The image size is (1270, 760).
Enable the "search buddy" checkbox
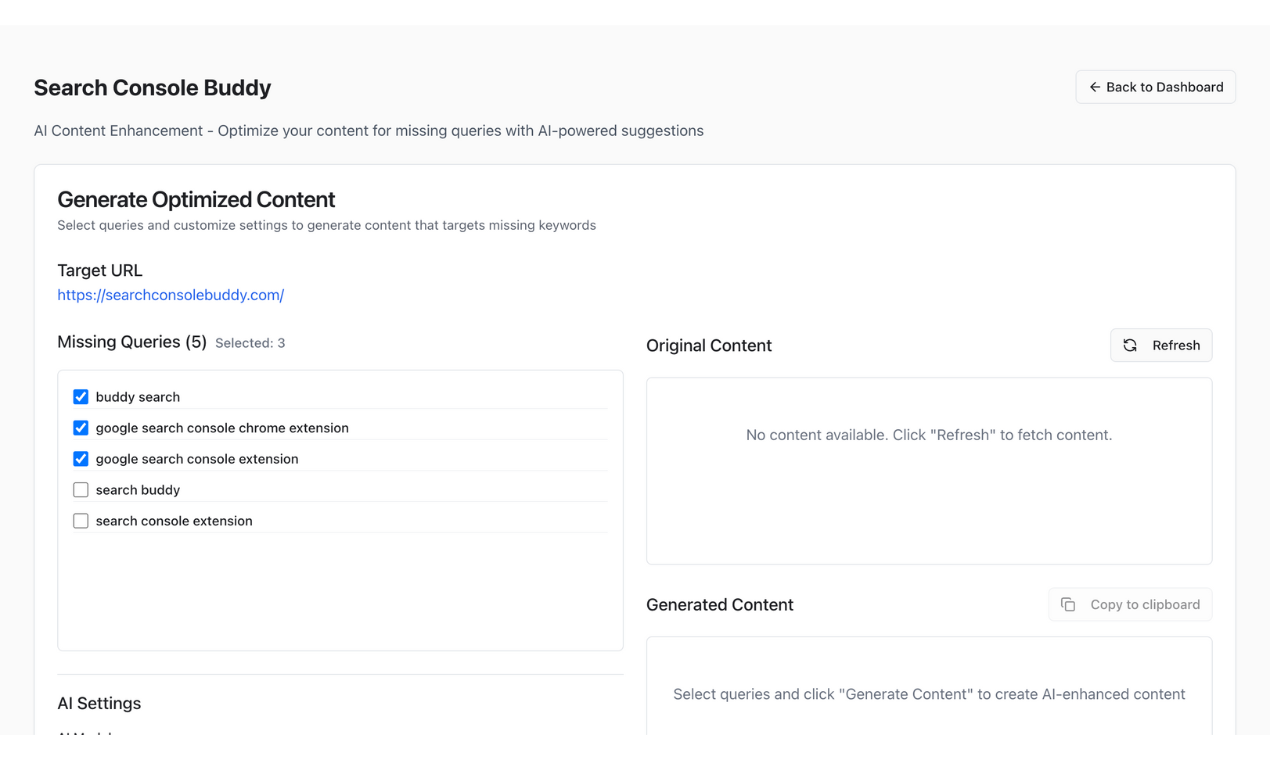coord(81,490)
